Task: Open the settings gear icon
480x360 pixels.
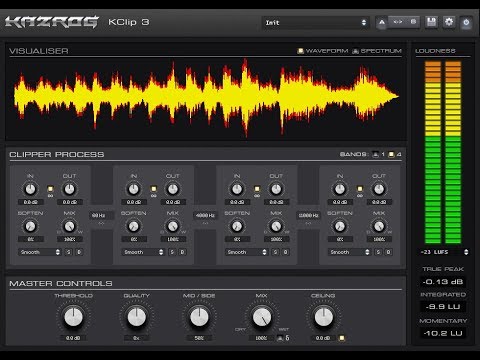Action: pos(449,22)
